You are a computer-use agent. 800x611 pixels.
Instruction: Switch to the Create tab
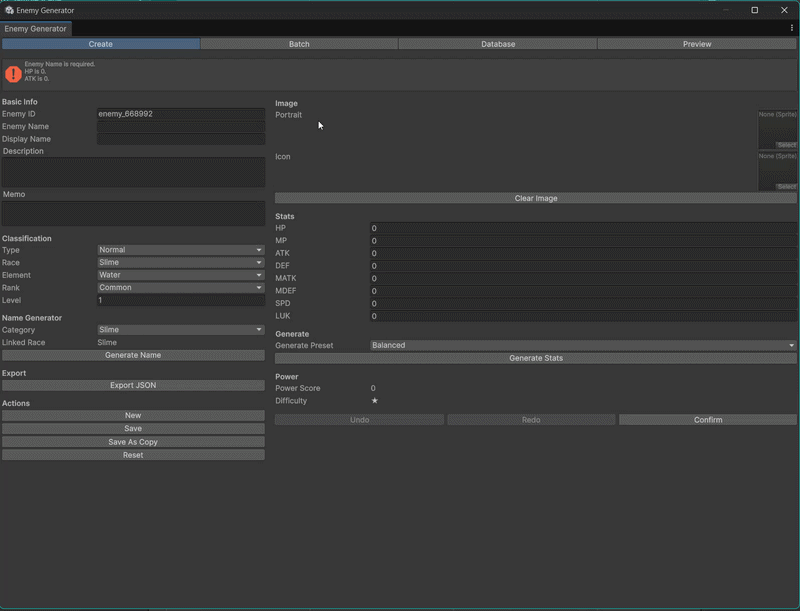[101, 44]
